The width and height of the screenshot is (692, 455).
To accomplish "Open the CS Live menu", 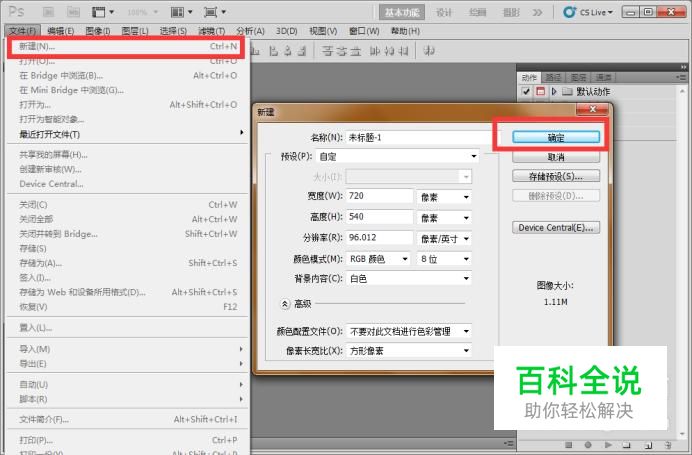I will pos(588,12).
